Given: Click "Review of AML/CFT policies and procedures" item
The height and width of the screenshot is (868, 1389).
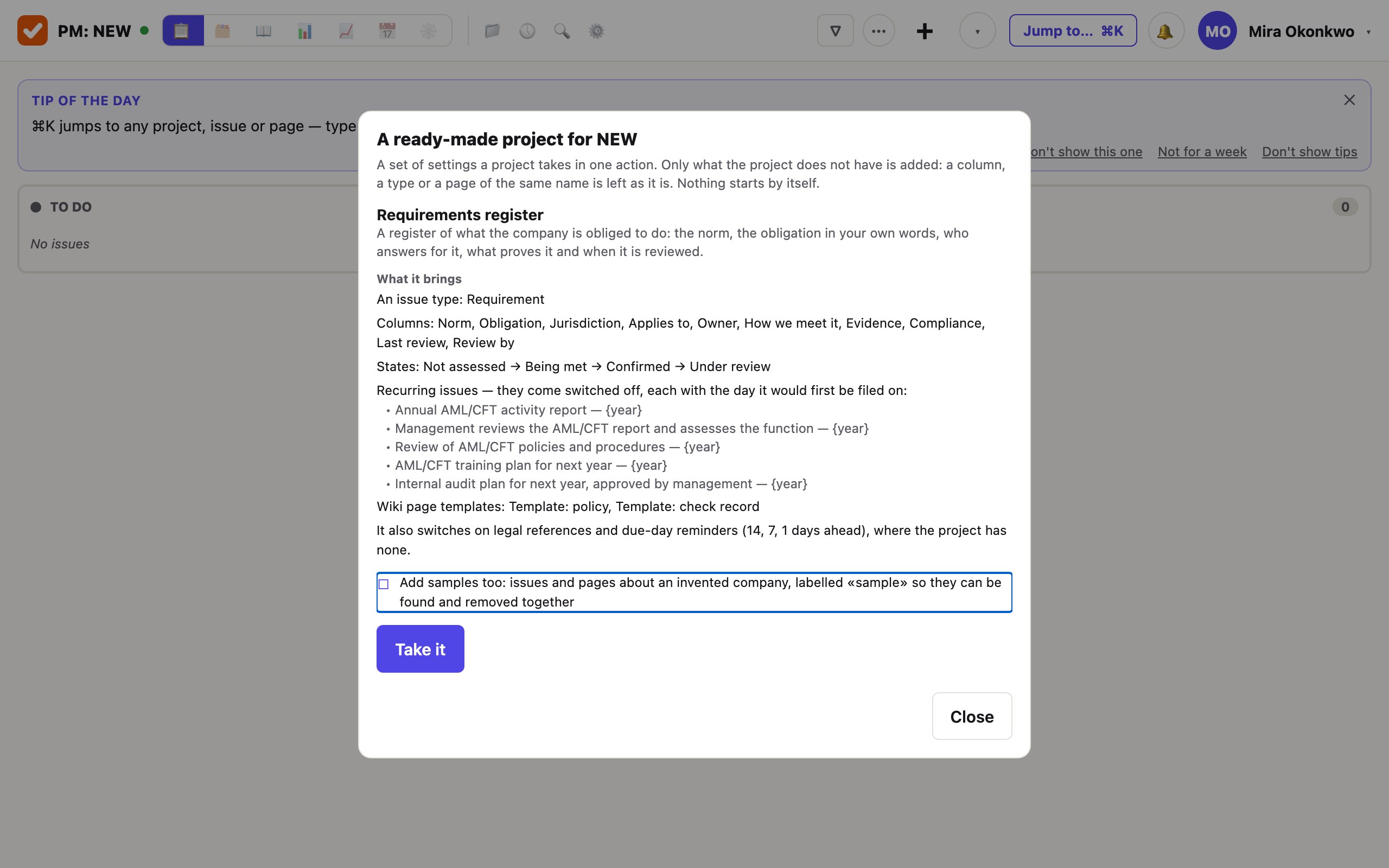Looking at the screenshot, I should tap(557, 446).
